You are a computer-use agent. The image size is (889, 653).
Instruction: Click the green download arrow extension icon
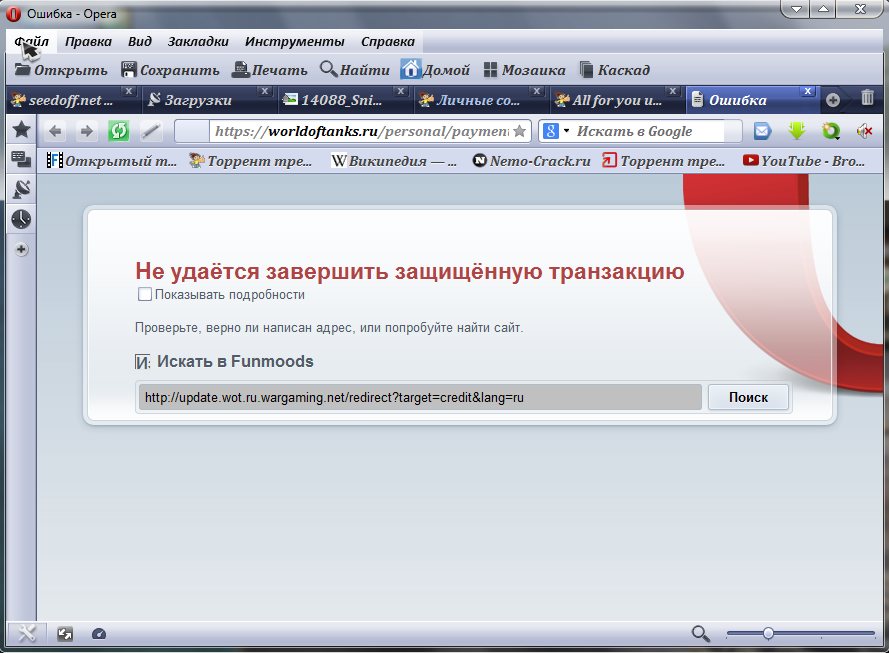(x=797, y=132)
